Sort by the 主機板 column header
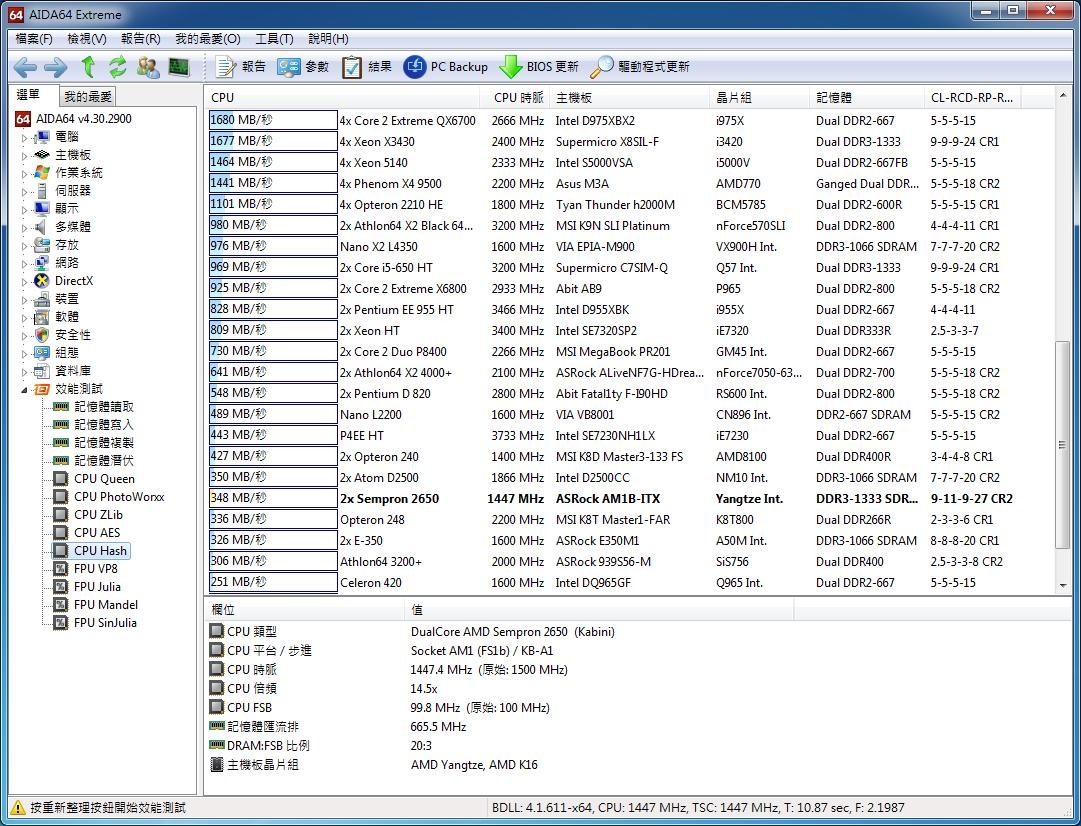Image resolution: width=1081 pixels, height=826 pixels. tap(629, 98)
